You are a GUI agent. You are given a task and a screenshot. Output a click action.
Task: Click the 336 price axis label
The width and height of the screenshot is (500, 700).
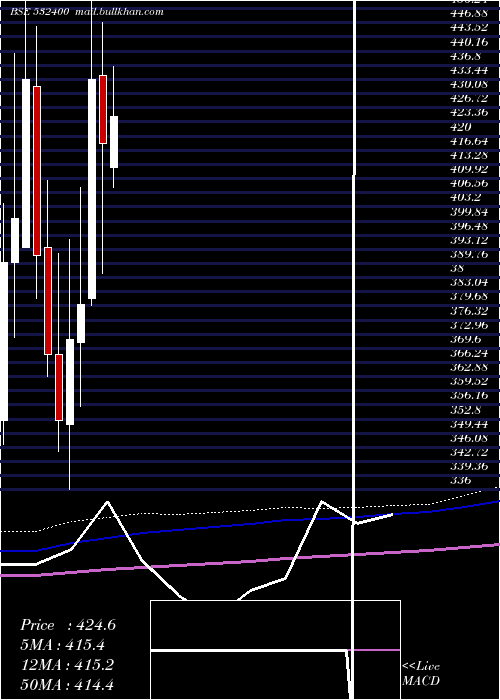[461, 480]
